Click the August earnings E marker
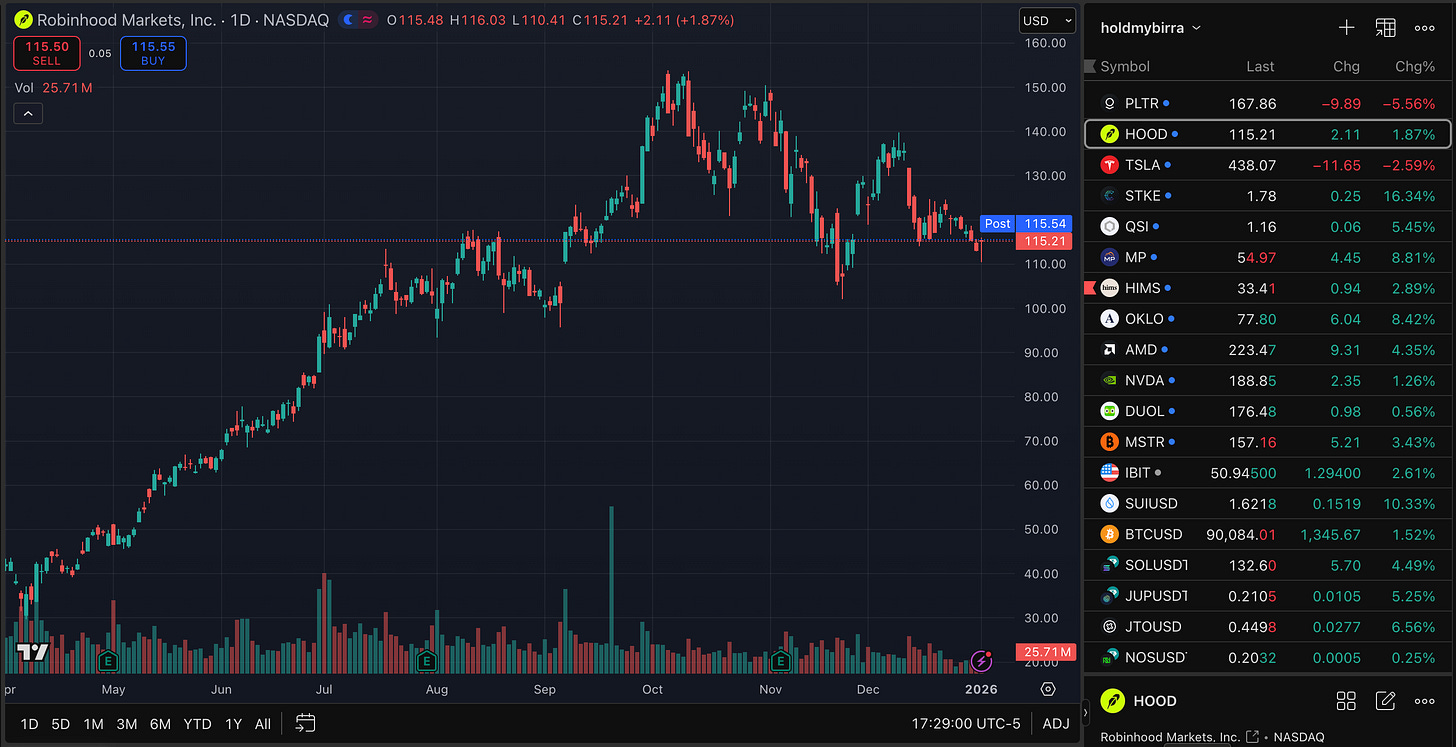1456x747 pixels. 427,660
